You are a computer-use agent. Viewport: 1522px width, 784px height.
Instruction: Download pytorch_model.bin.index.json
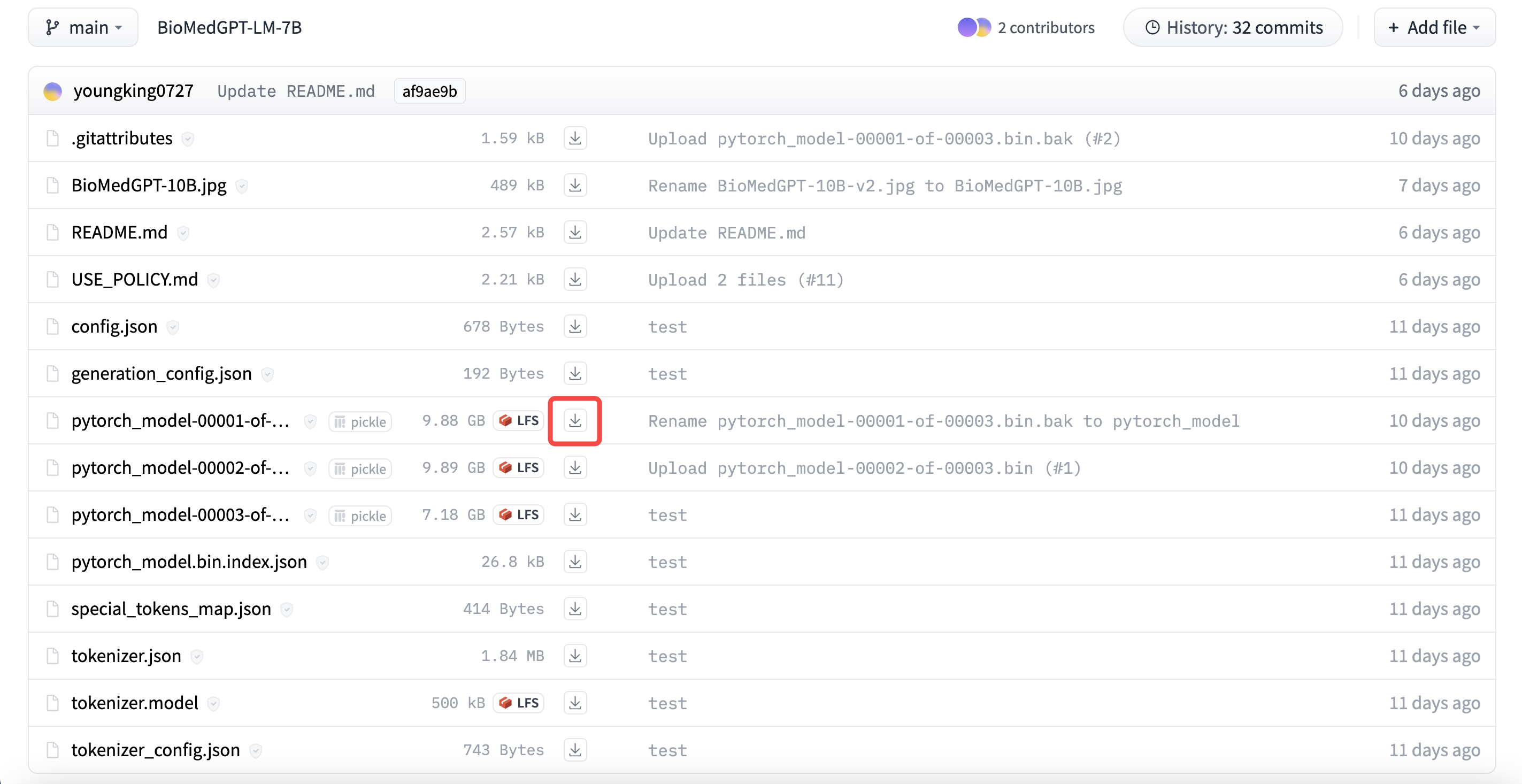point(575,562)
